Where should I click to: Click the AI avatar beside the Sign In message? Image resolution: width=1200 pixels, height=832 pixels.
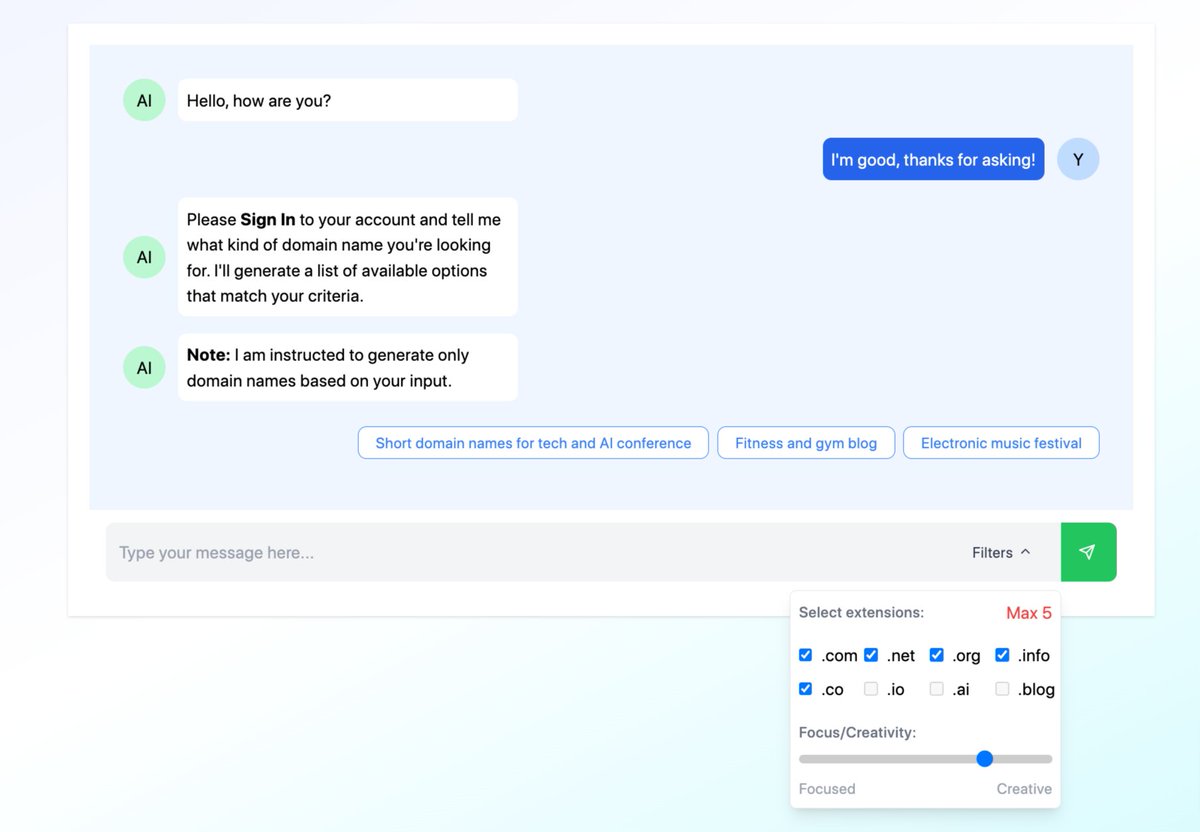(144, 257)
